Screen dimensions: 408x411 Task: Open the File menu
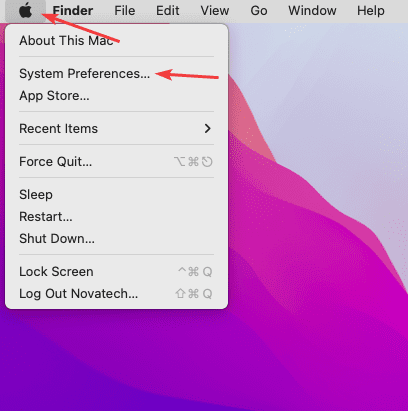coord(125,11)
